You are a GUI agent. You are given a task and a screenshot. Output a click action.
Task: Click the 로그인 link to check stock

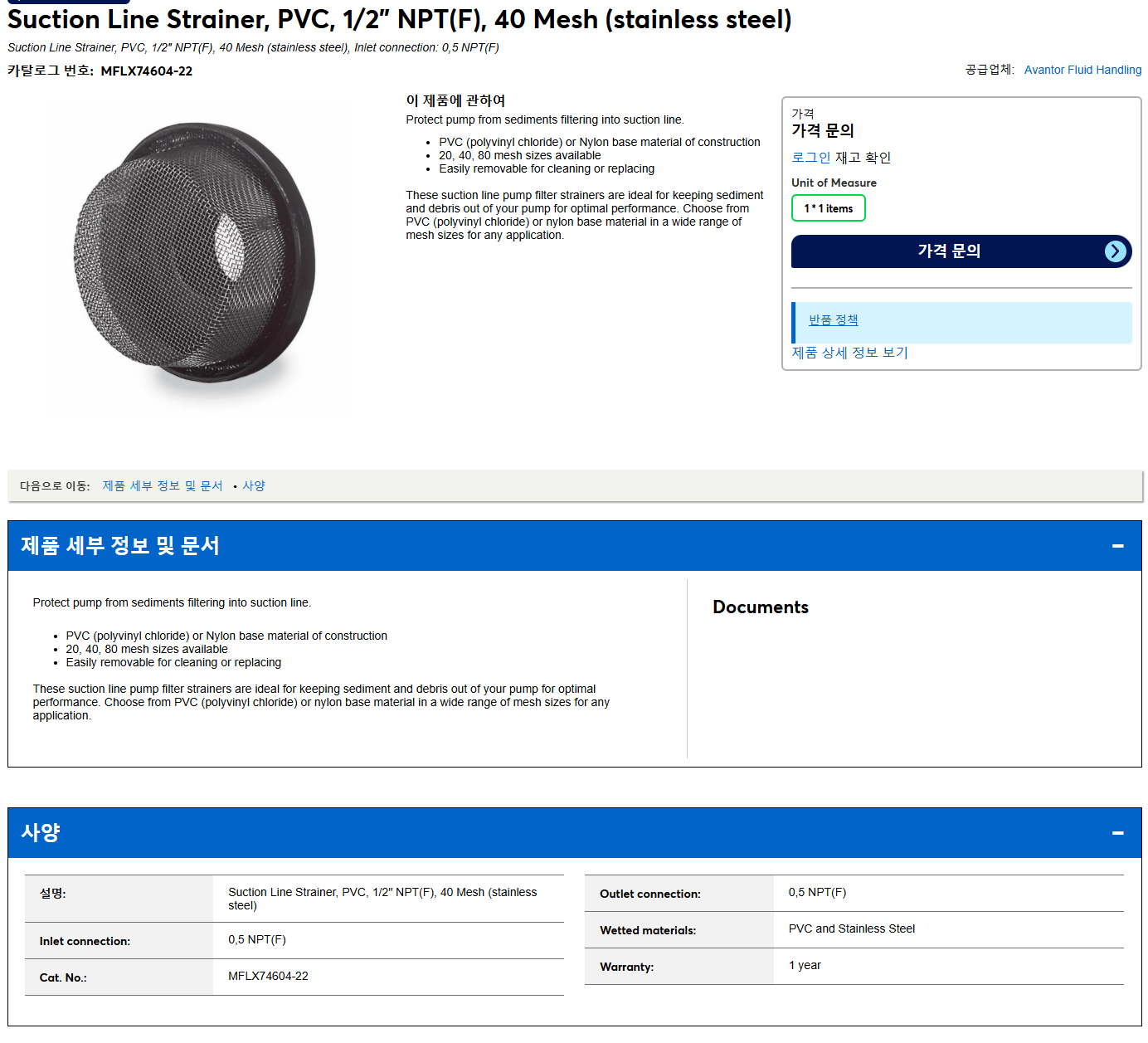pos(810,158)
